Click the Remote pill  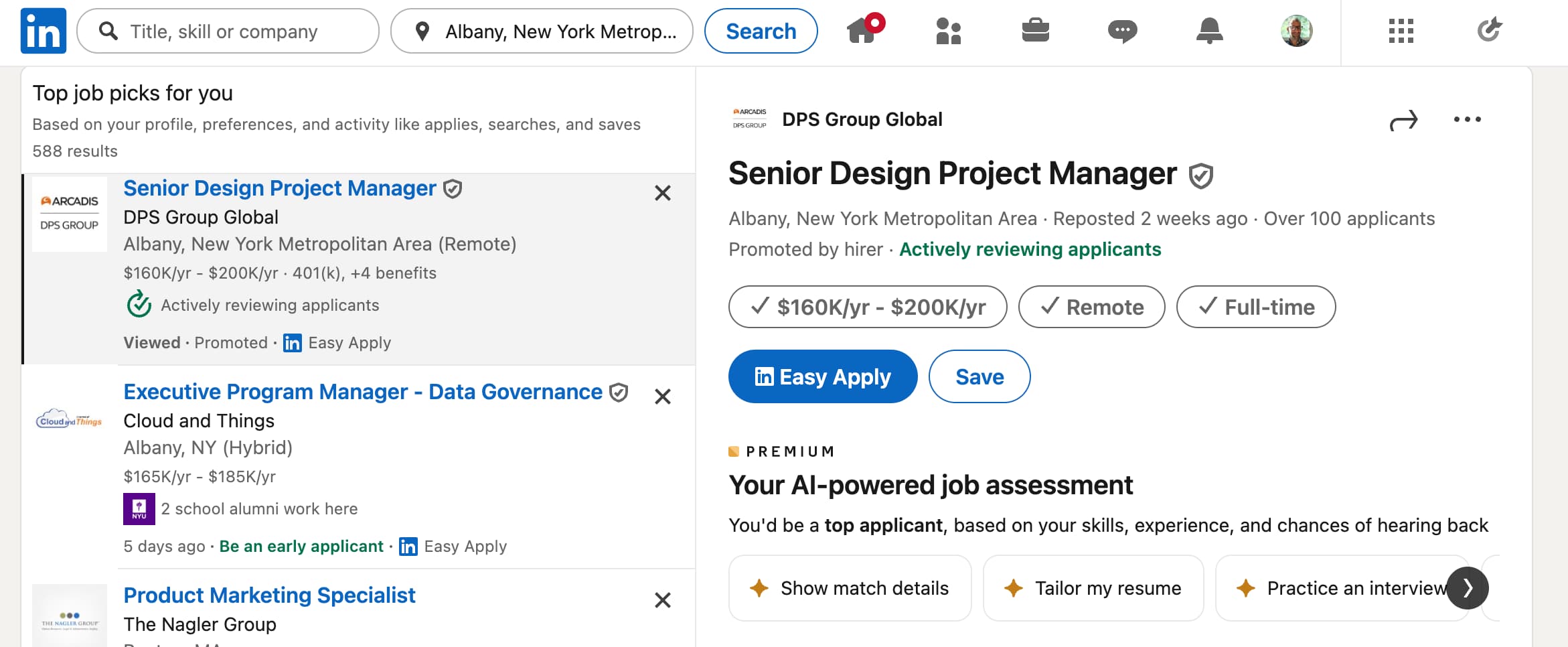[x=1091, y=307]
